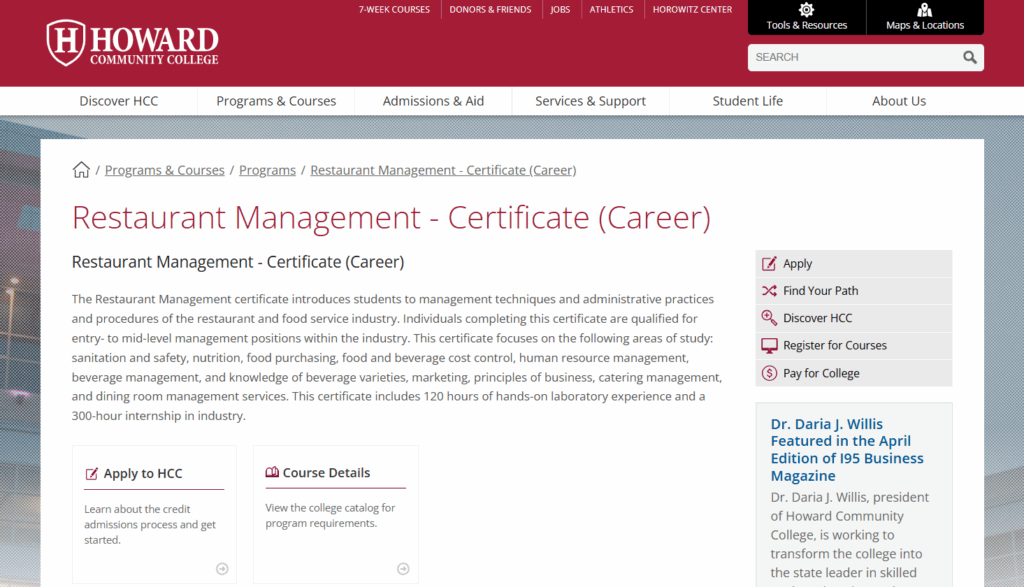This screenshot has width=1024, height=587.
Task: Open the Programs & Courses main menu
Action: tap(276, 101)
